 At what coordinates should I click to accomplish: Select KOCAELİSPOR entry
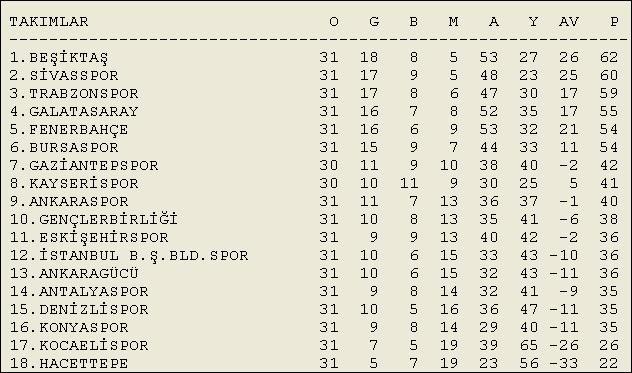point(94,345)
